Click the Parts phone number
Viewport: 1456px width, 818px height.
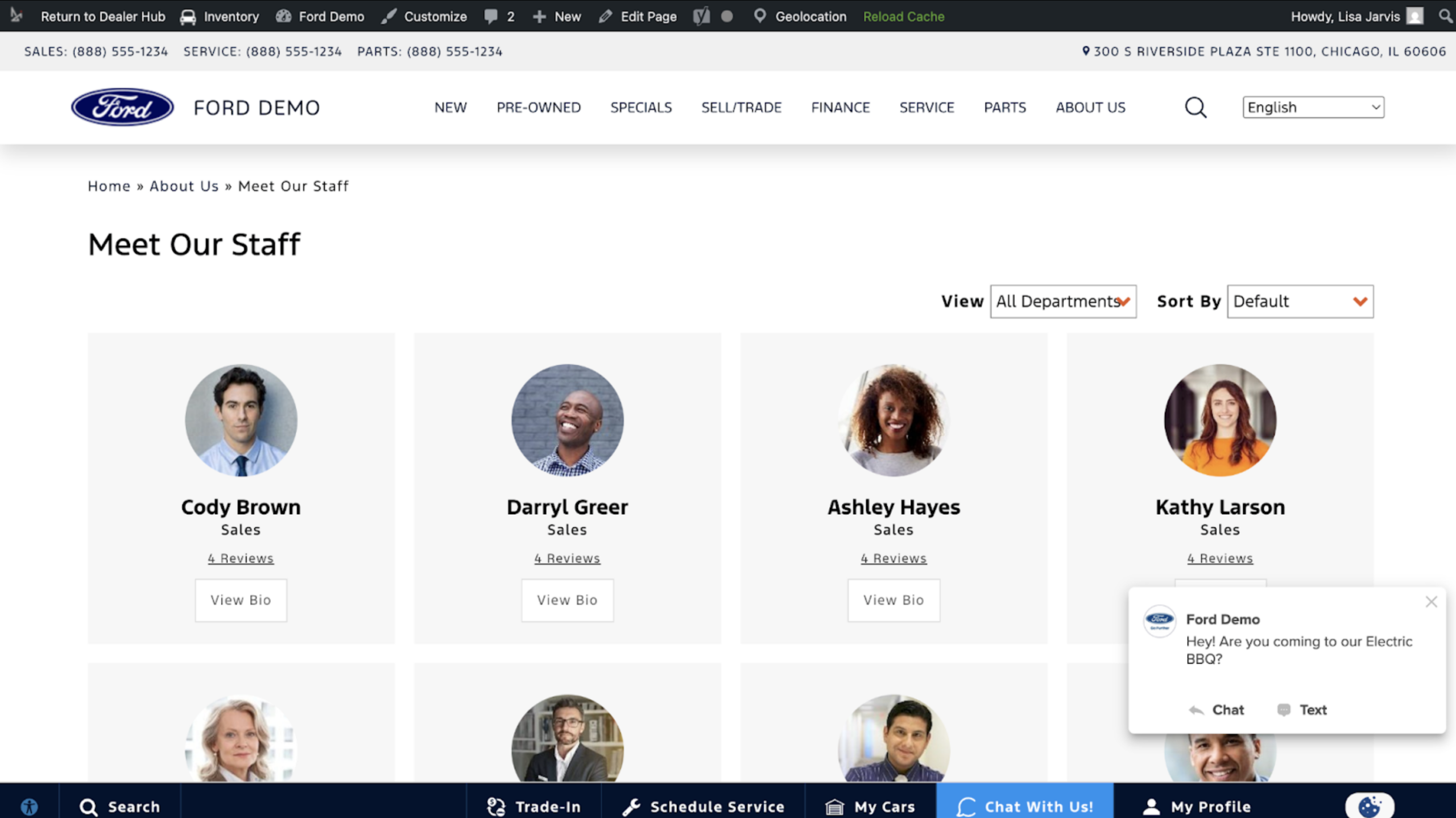click(454, 51)
